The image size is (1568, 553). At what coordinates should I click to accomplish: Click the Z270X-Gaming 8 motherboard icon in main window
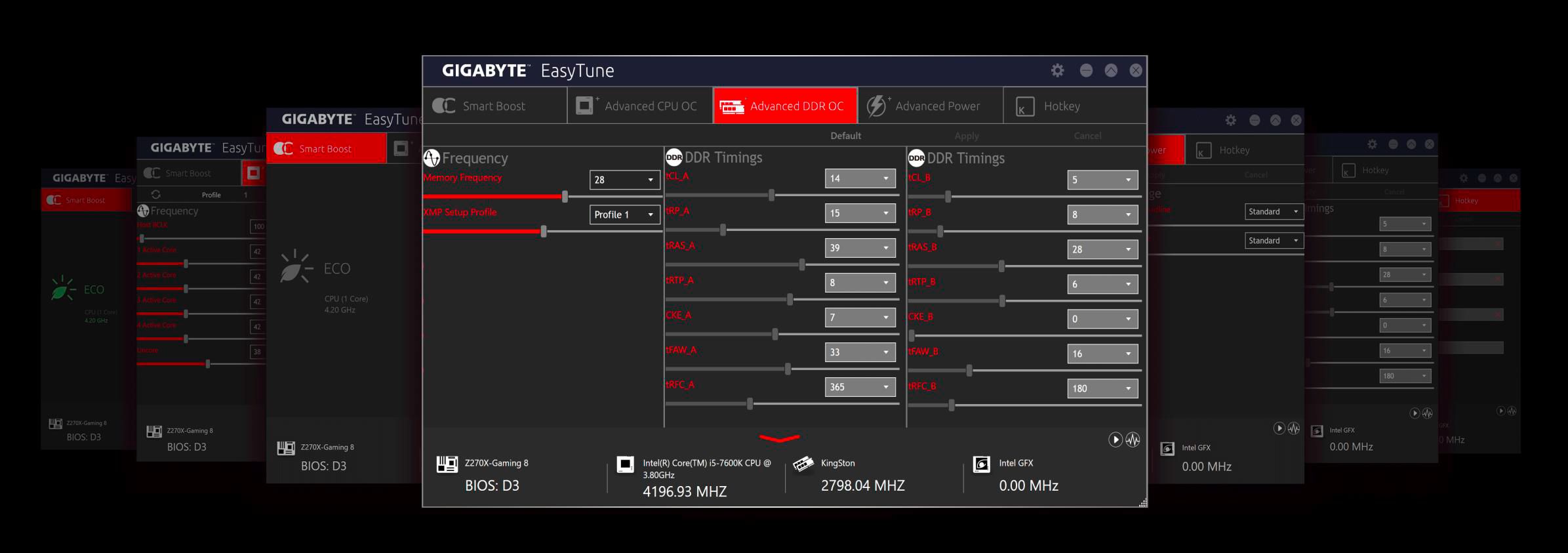pyautogui.click(x=447, y=464)
